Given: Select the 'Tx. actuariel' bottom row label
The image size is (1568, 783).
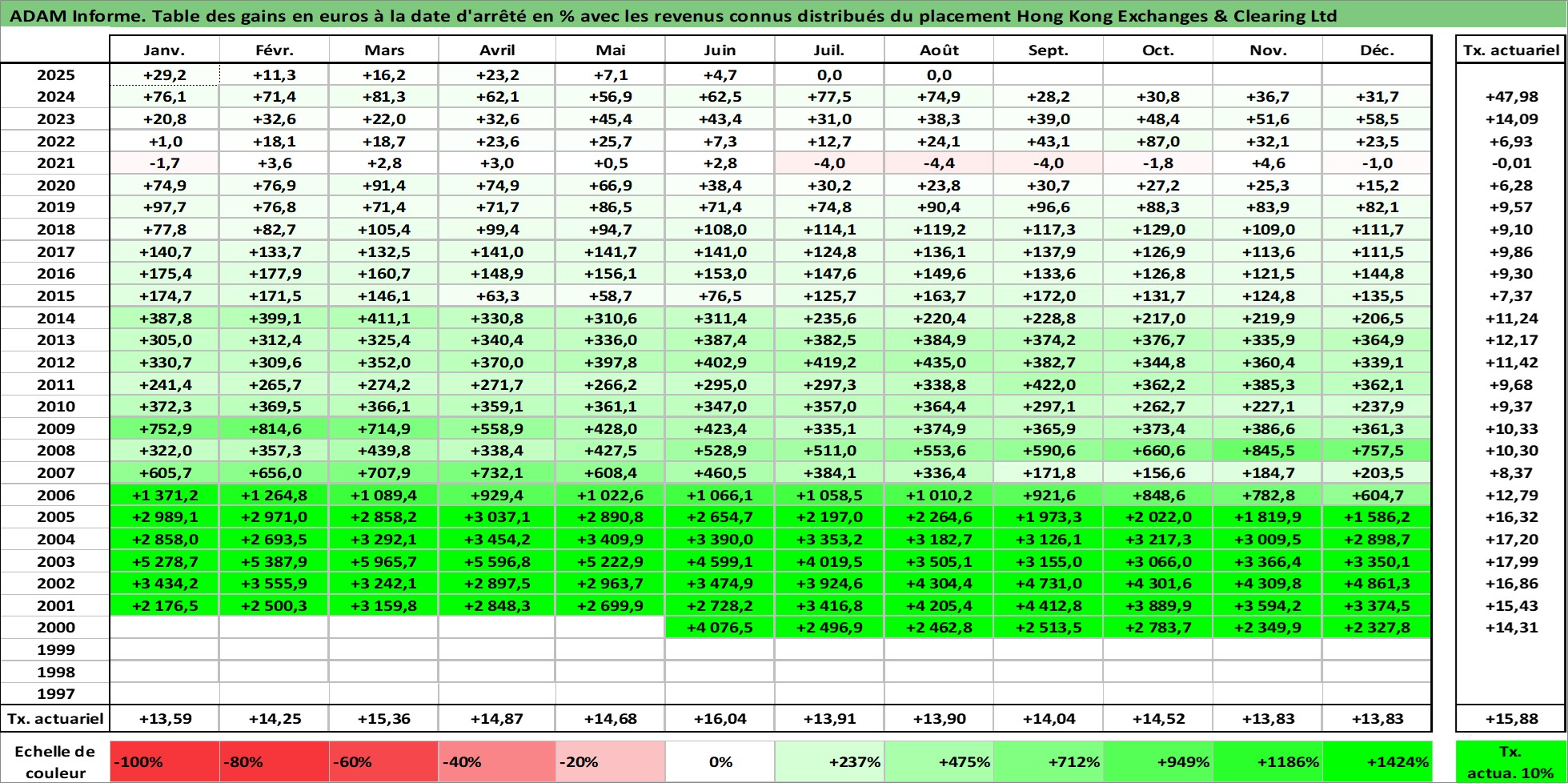Looking at the screenshot, I should pos(55,719).
